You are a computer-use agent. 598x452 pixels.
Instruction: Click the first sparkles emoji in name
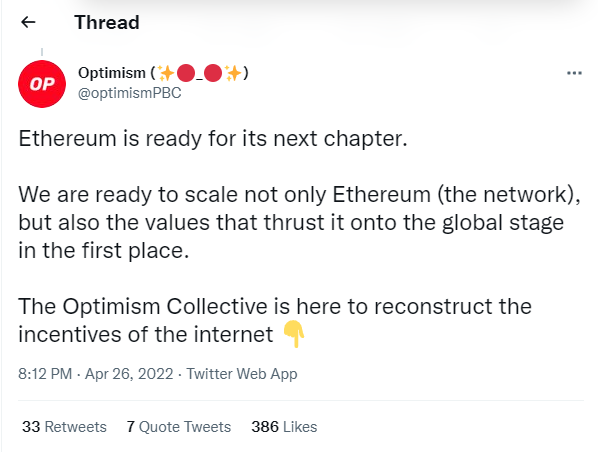[x=166, y=73]
